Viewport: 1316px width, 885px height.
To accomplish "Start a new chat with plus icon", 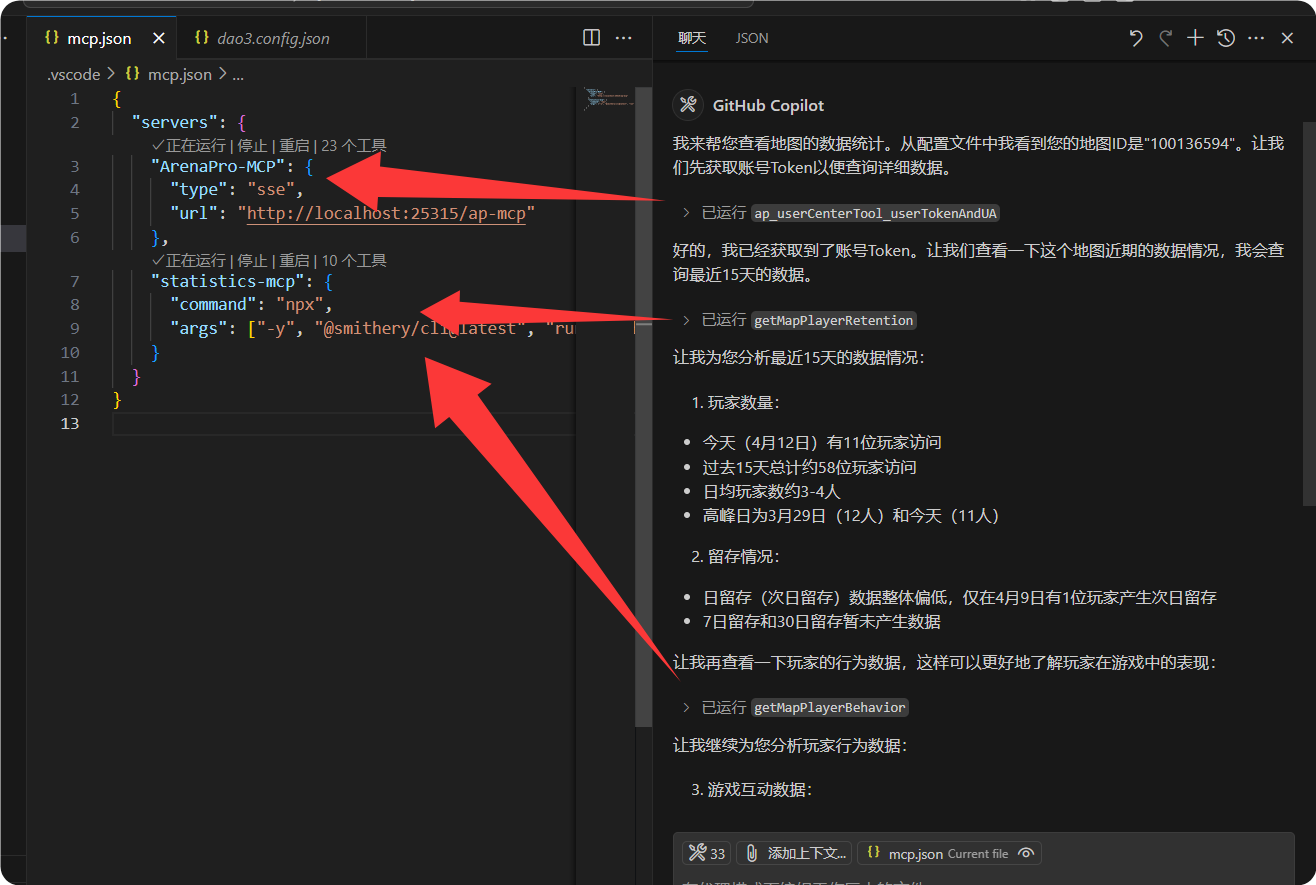I will coord(1195,38).
